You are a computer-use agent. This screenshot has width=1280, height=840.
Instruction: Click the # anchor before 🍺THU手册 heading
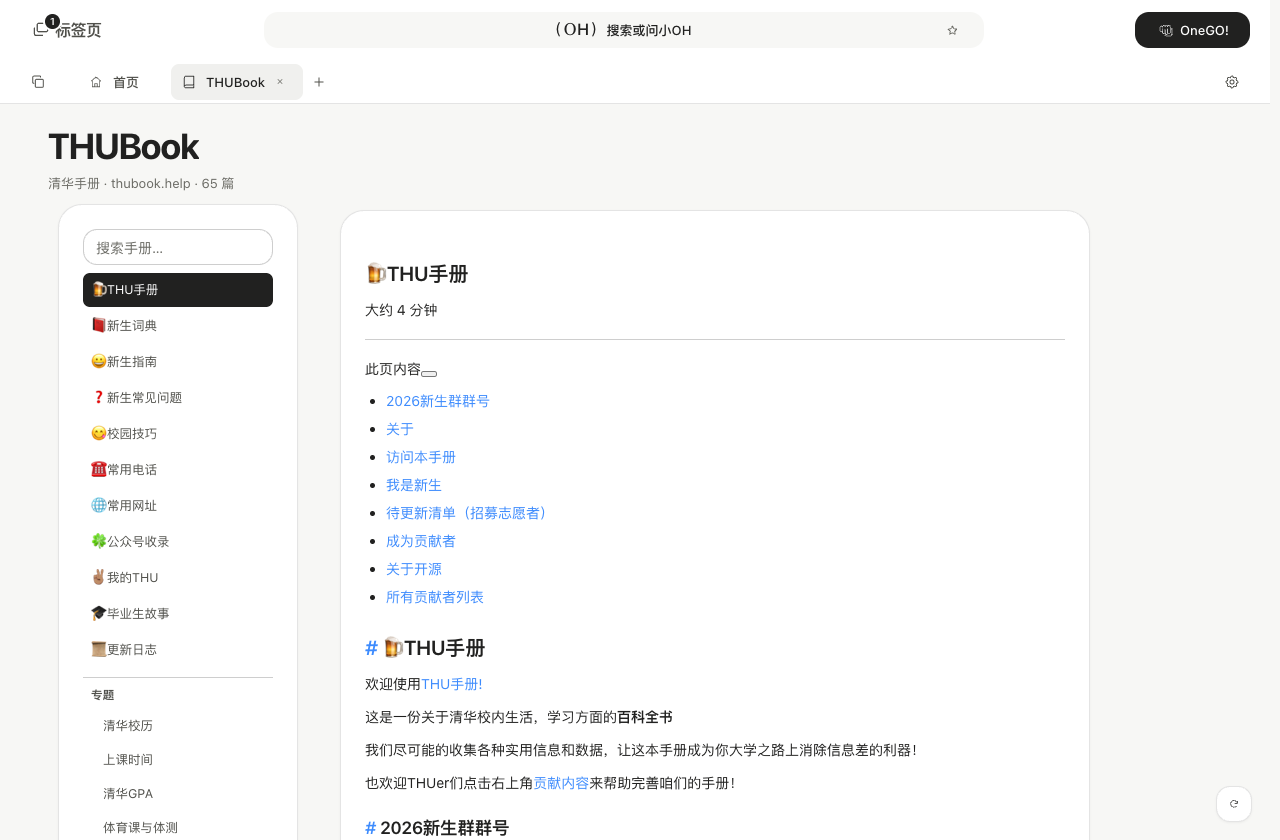[x=371, y=648]
